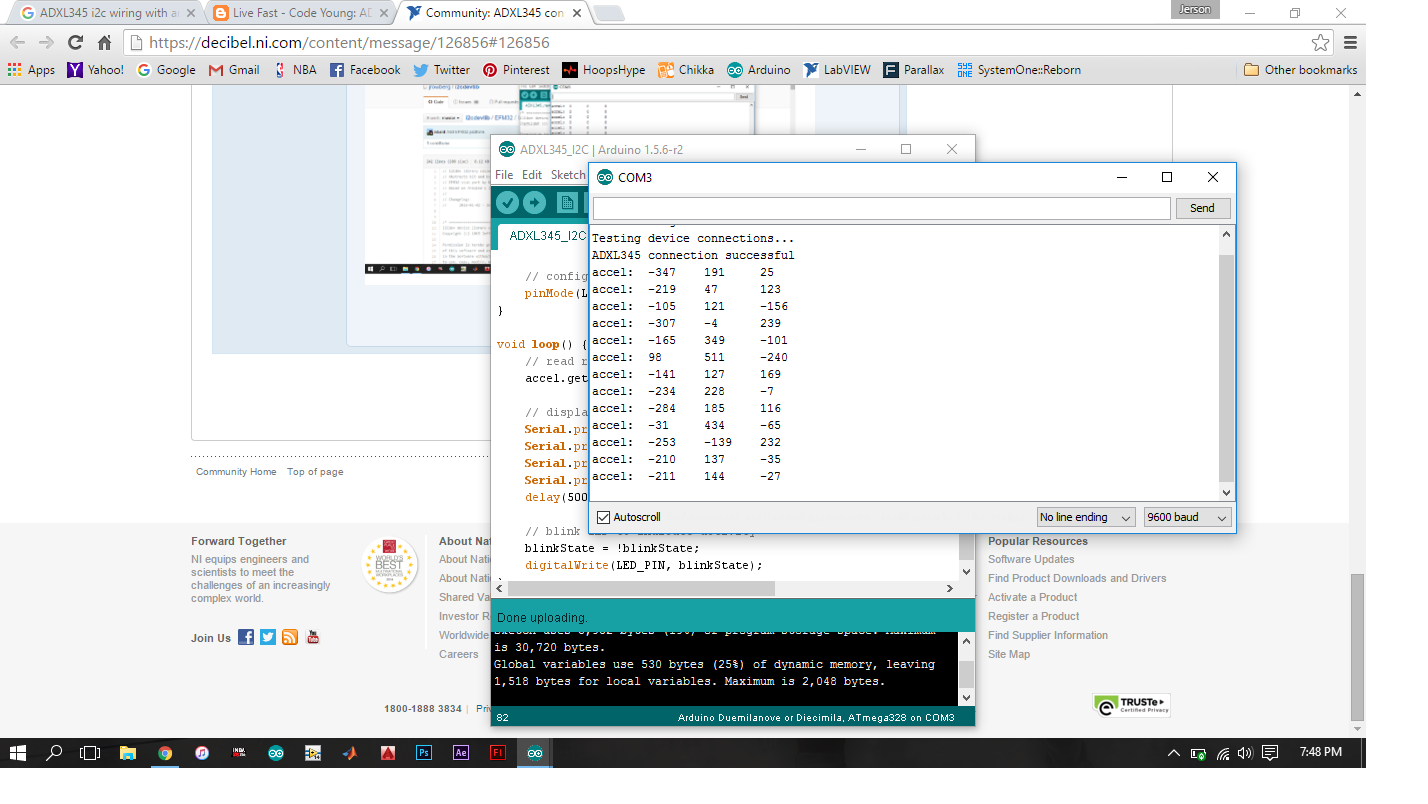Toggle the Autoscroll checkbox
The height and width of the screenshot is (804, 1428).
click(x=603, y=517)
